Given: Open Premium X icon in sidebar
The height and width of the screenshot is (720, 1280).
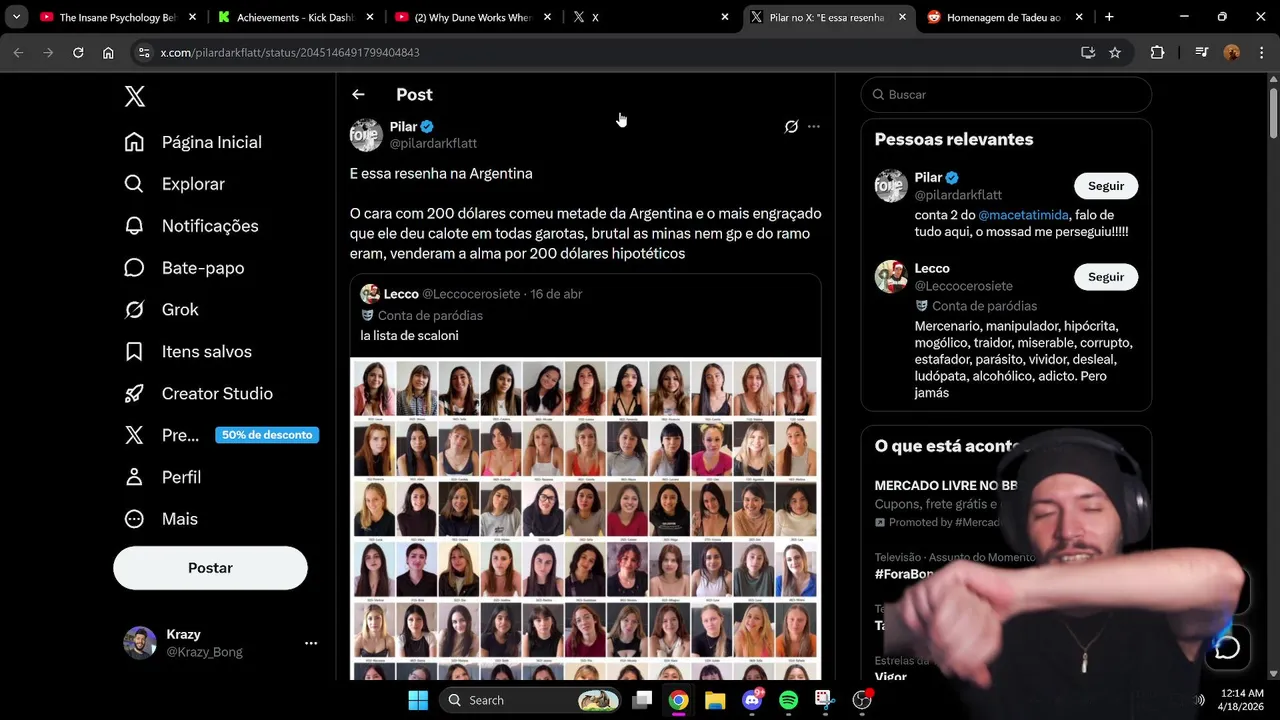Looking at the screenshot, I should pyautogui.click(x=134, y=435).
